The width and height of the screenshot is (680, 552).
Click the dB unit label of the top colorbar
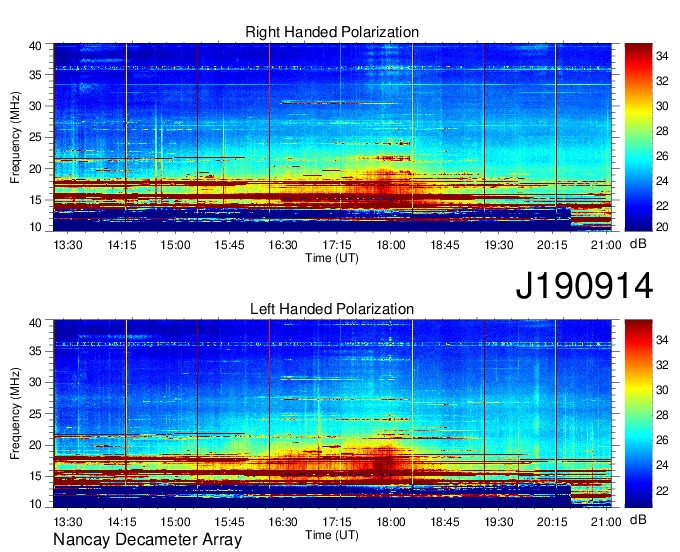(x=638, y=244)
